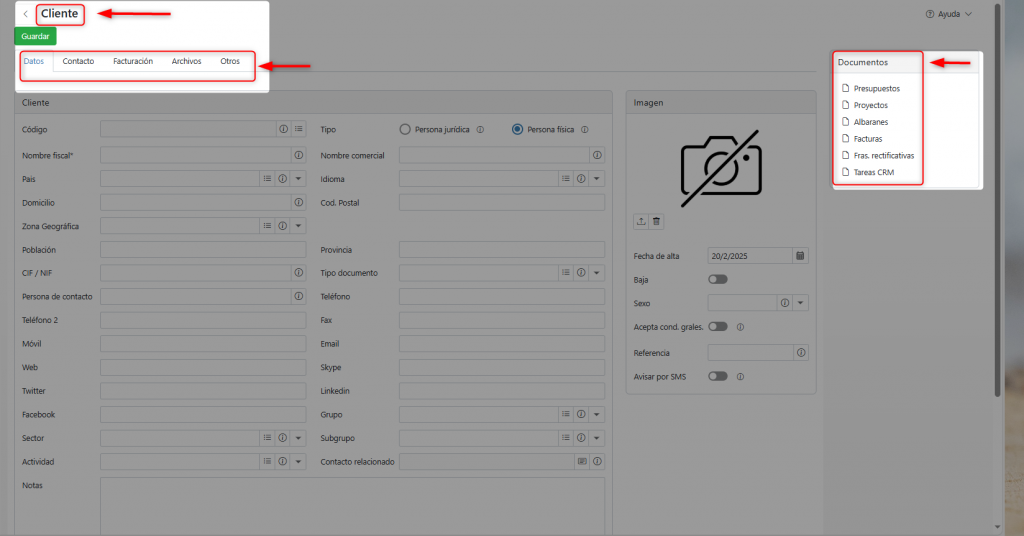Expand the País dropdown arrow

299,179
